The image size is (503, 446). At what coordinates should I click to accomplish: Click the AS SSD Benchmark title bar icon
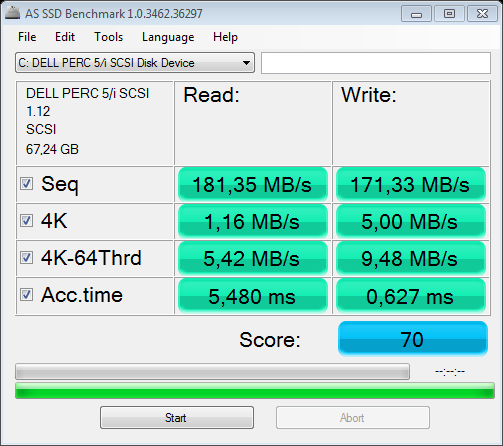[12, 13]
